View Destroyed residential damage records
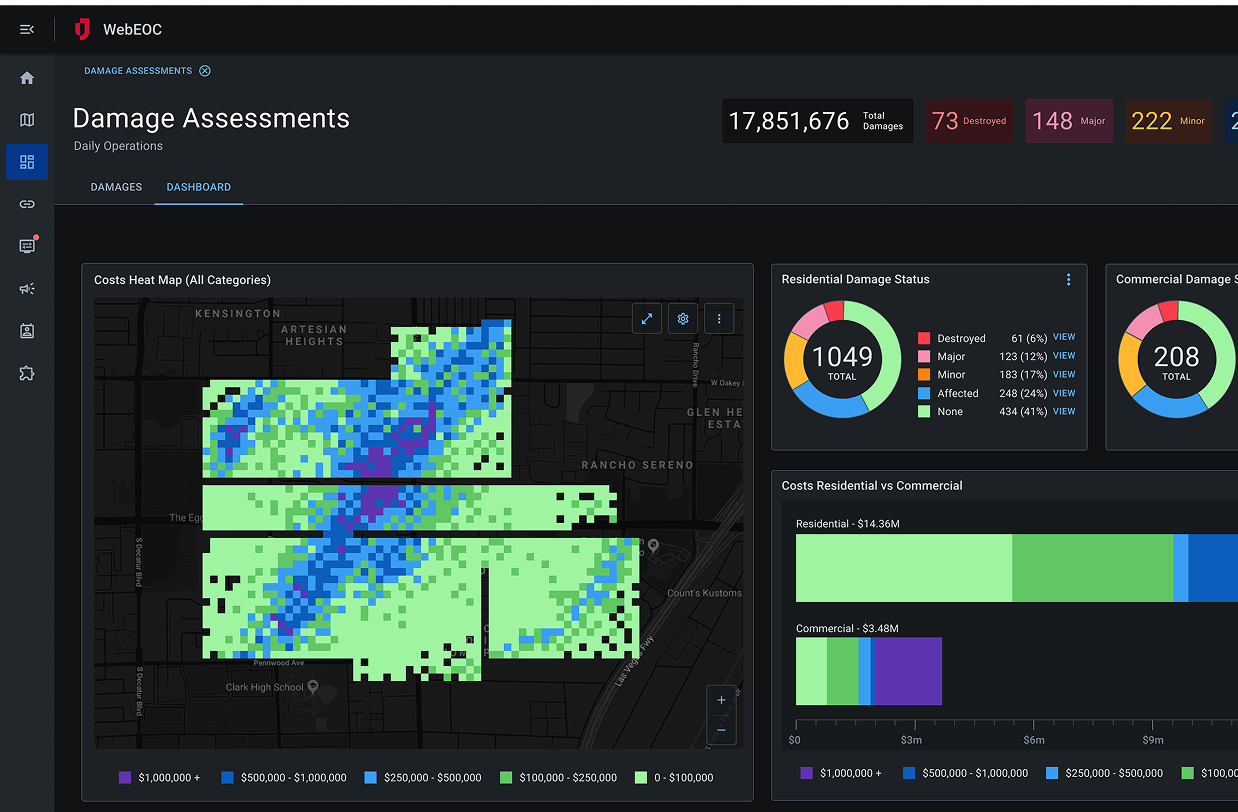Image resolution: width=1238 pixels, height=812 pixels. pyautogui.click(x=1063, y=338)
